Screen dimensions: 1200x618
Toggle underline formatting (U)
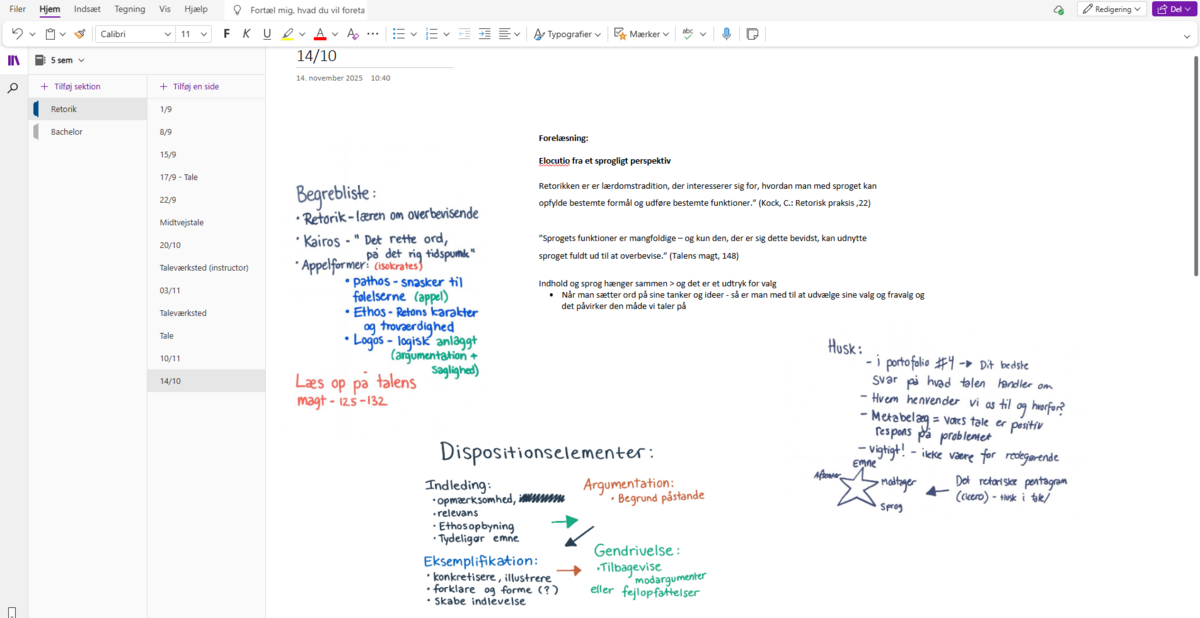(267, 34)
